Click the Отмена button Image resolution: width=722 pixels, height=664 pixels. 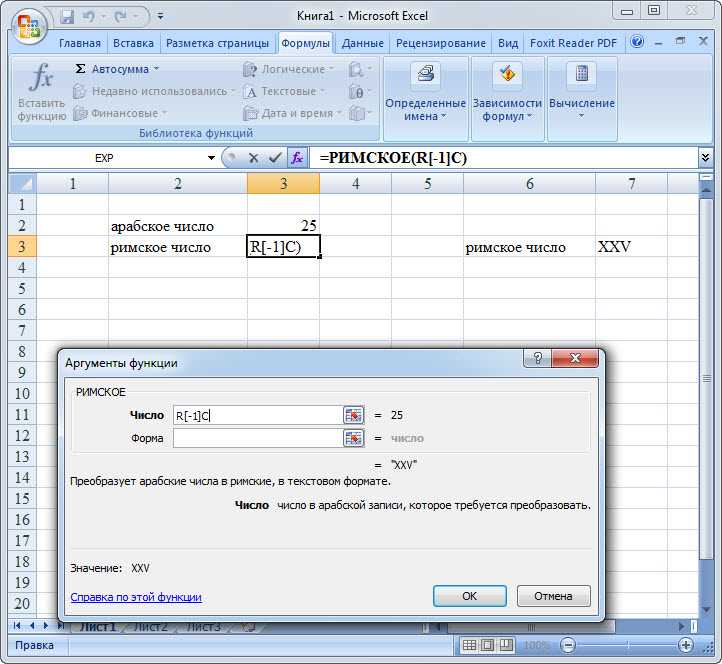[553, 596]
